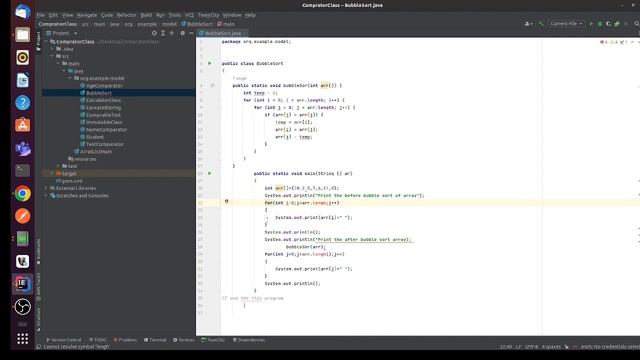Image resolution: width=640 pixels, height=360 pixels.
Task: Click '4 spaces' indent setting in status bar
Action: [551, 347]
